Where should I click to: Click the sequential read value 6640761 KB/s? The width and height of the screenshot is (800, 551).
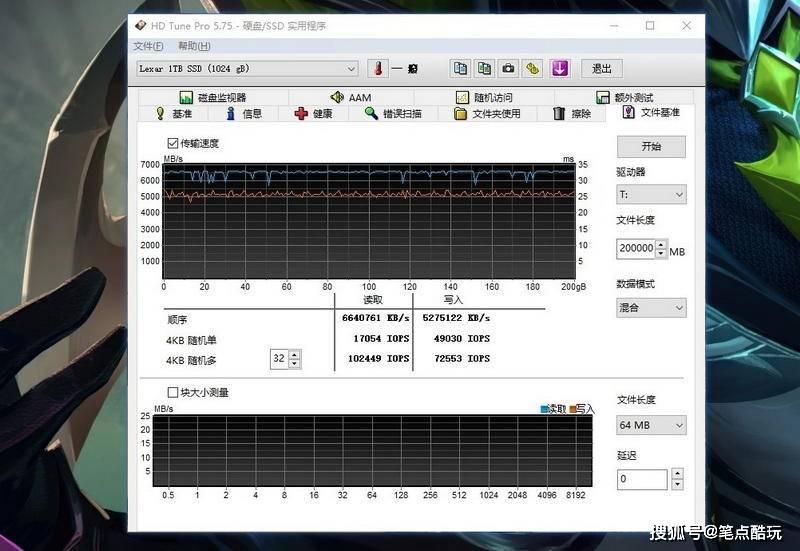coord(376,318)
